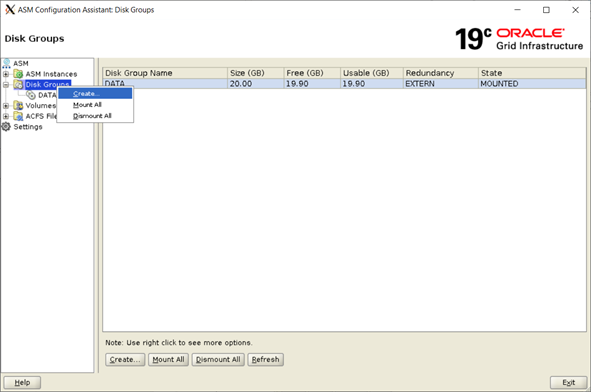The image size is (591, 392).
Task: Close the ASM Configuration Assistant window
Action: click(x=575, y=10)
